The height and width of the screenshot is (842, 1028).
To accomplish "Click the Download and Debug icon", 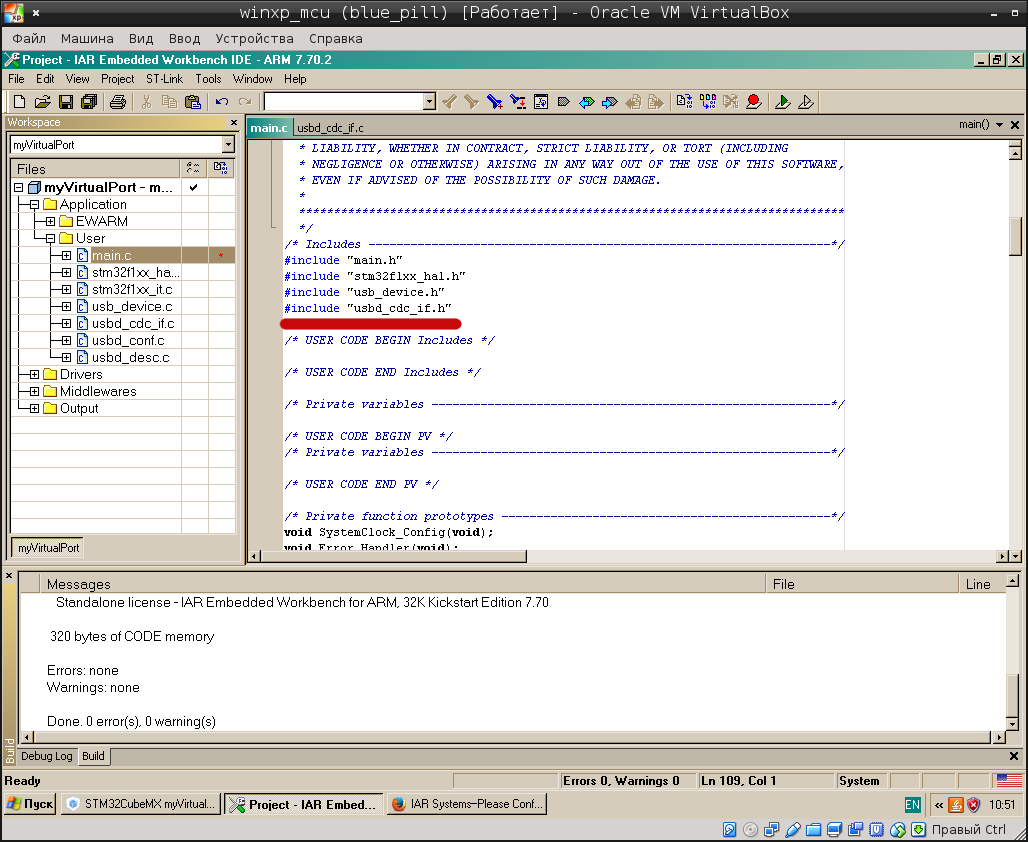I will point(783,102).
